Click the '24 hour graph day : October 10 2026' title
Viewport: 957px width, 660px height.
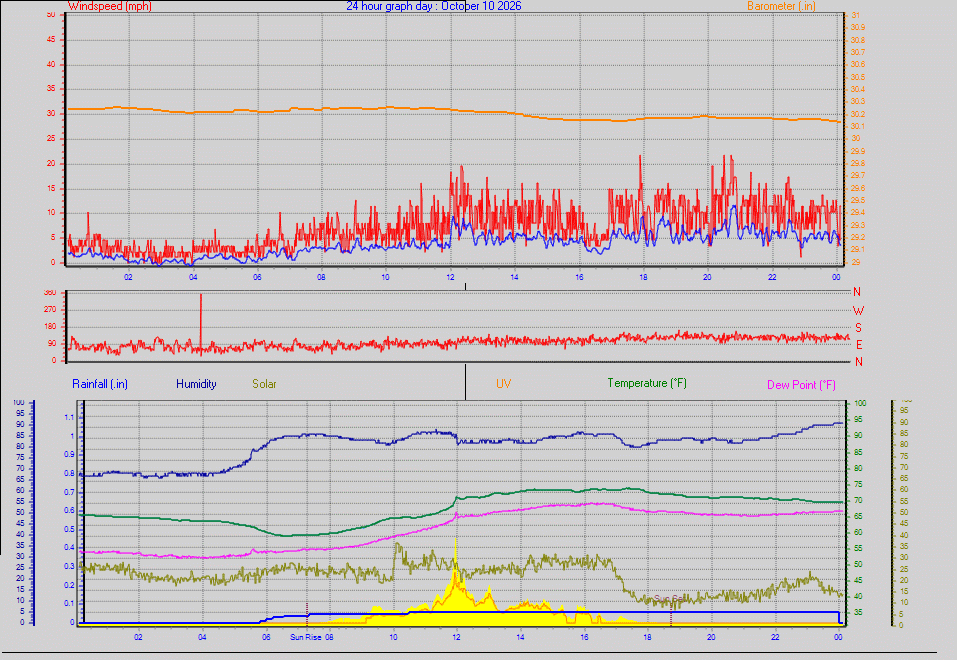click(434, 6)
